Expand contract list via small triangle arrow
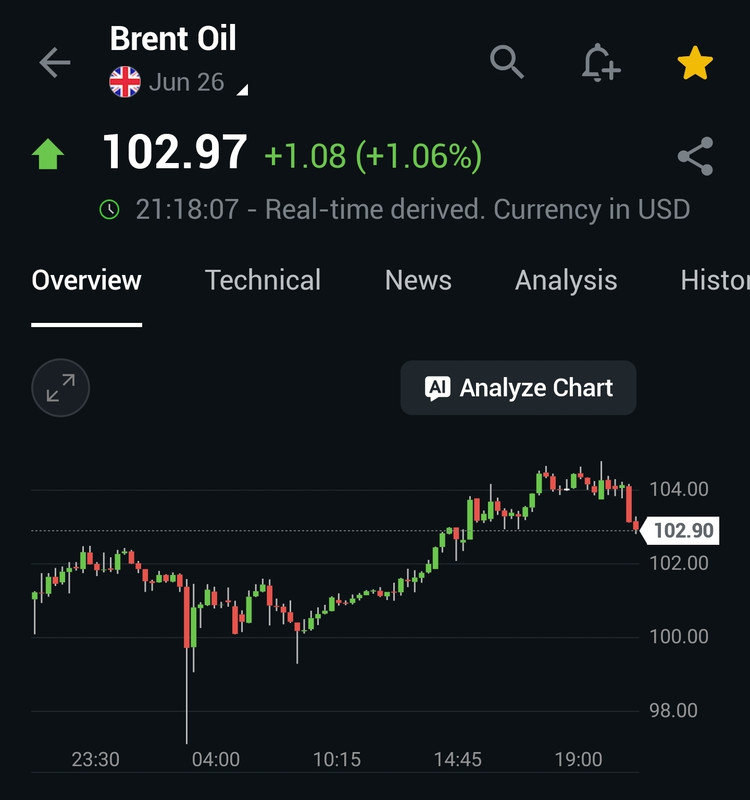 pos(243,90)
